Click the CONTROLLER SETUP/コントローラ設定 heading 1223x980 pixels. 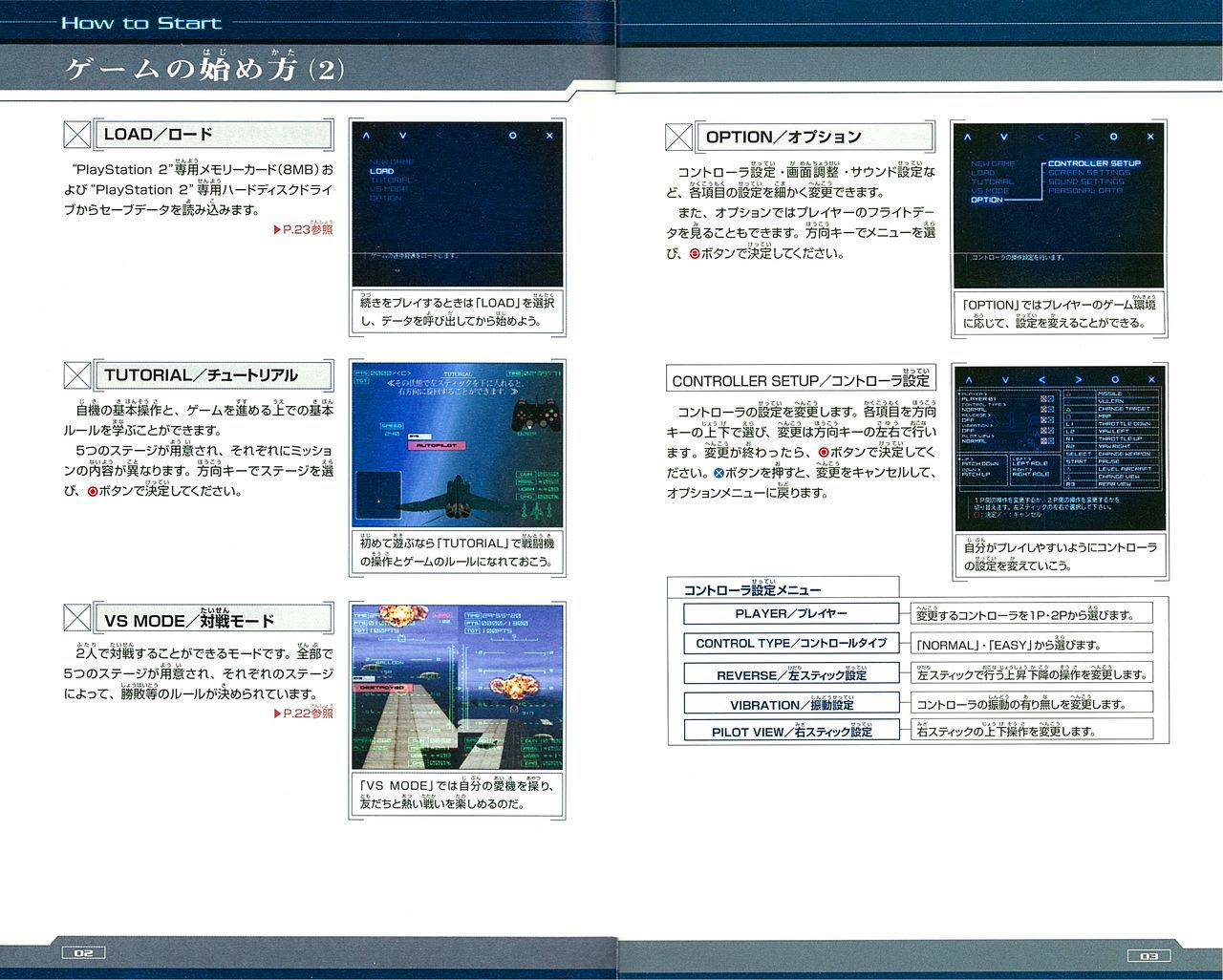801,379
